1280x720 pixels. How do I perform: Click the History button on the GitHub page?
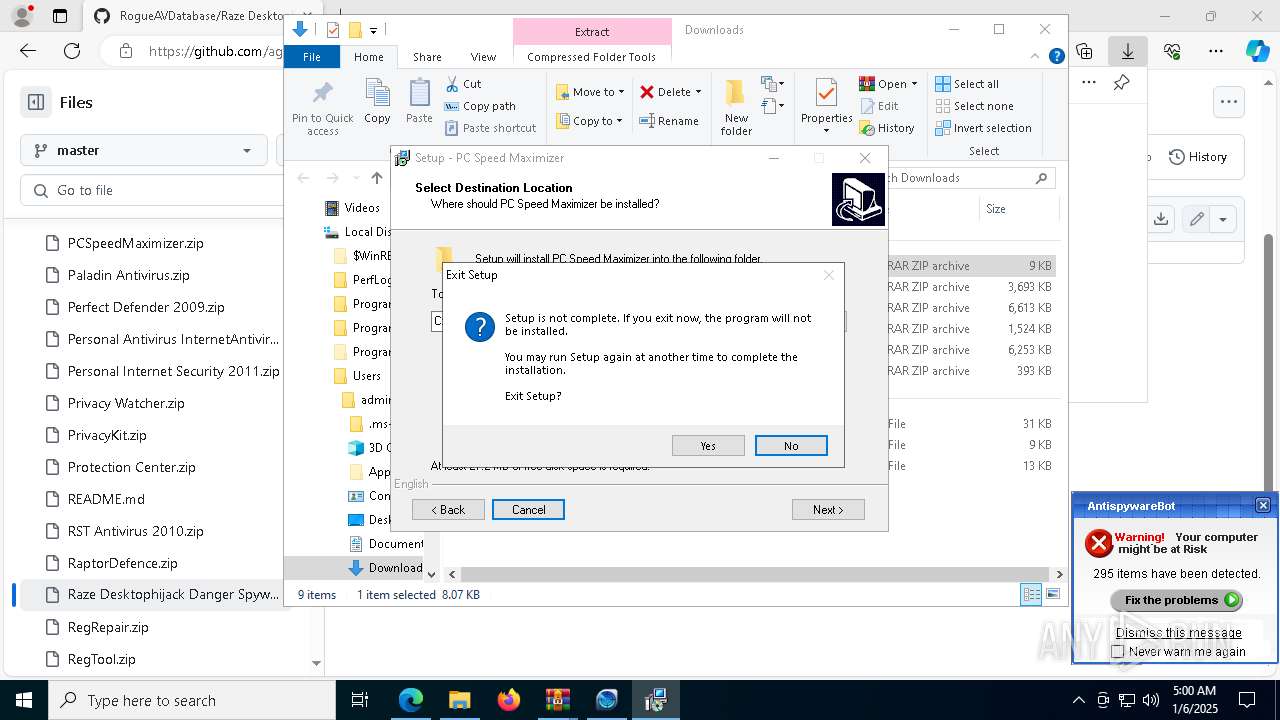click(1197, 157)
